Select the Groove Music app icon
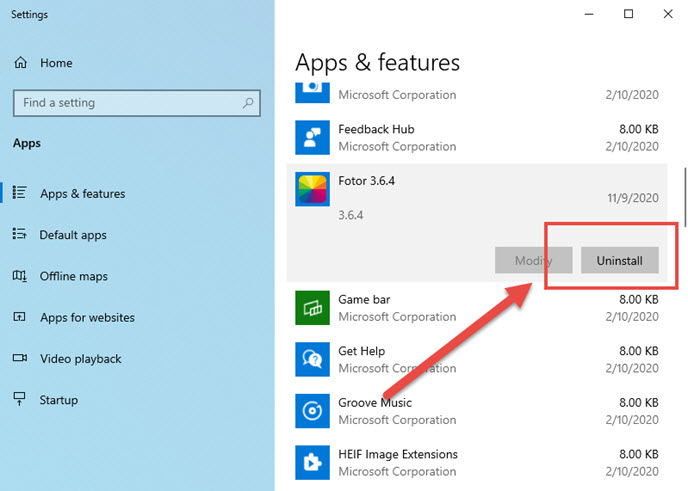The width and height of the screenshot is (688, 491). coord(312,411)
